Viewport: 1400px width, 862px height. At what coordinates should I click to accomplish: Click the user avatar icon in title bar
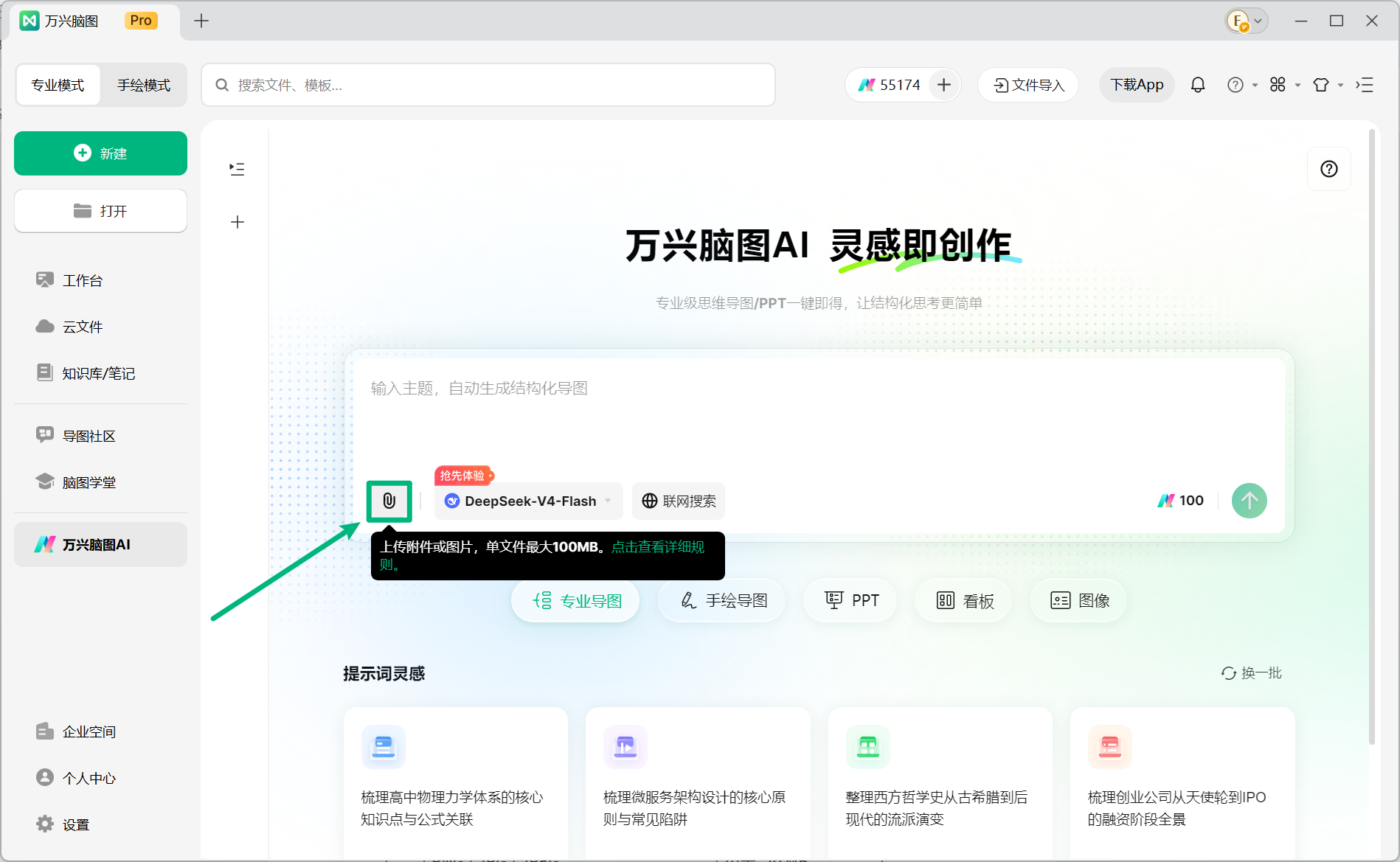[1238, 21]
